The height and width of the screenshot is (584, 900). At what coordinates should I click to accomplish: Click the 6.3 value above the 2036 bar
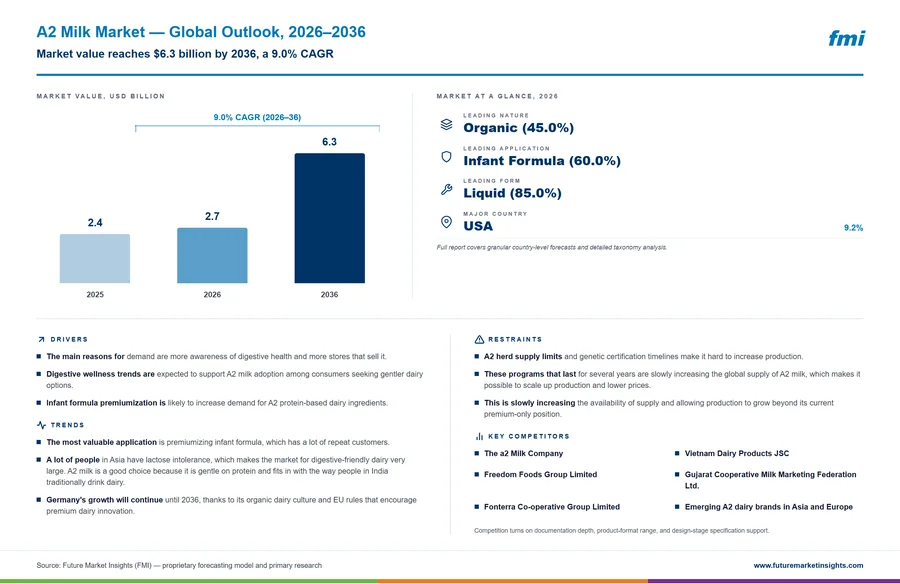click(329, 142)
